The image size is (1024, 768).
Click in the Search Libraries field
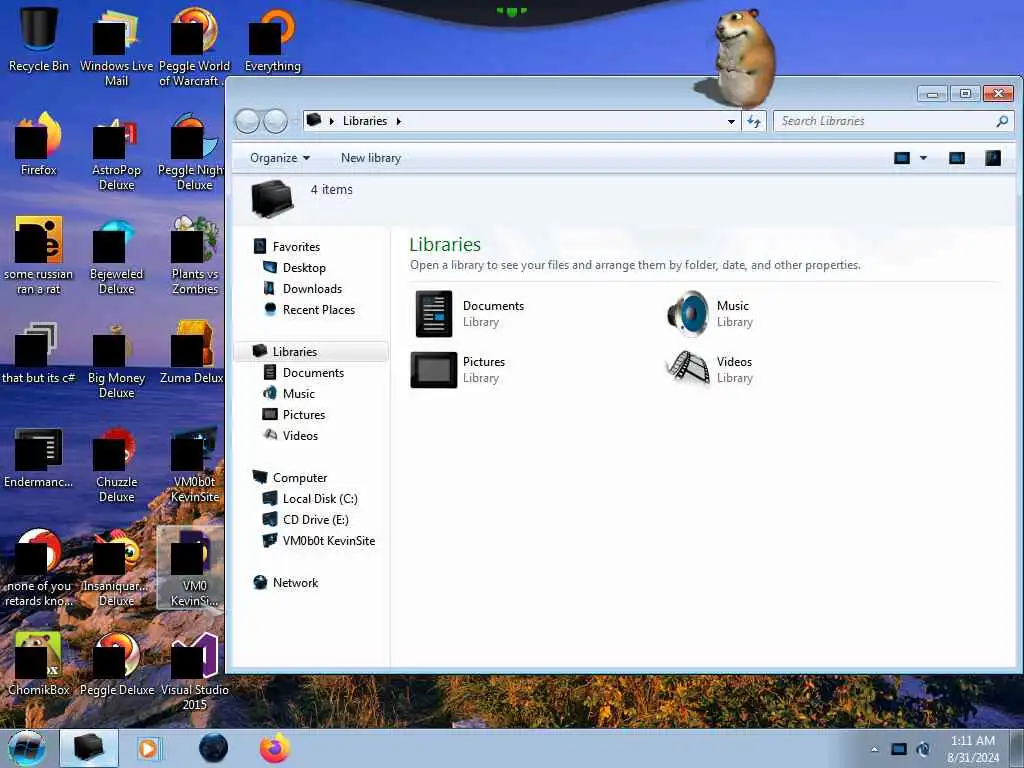(885, 121)
